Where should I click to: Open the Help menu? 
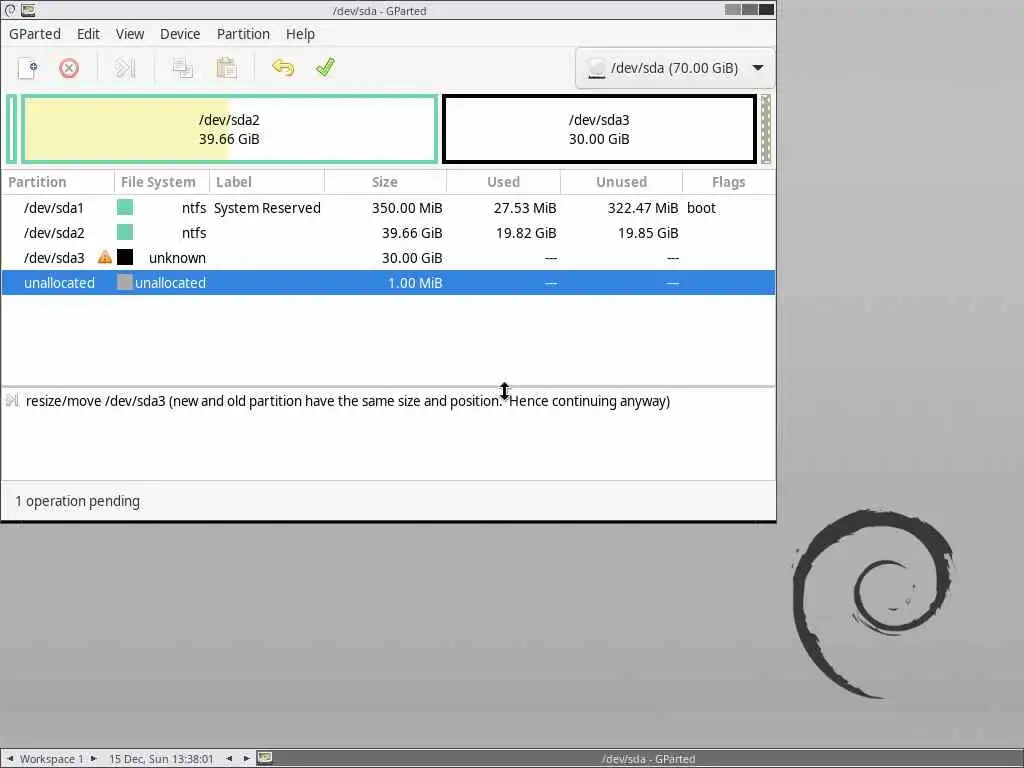click(x=300, y=34)
